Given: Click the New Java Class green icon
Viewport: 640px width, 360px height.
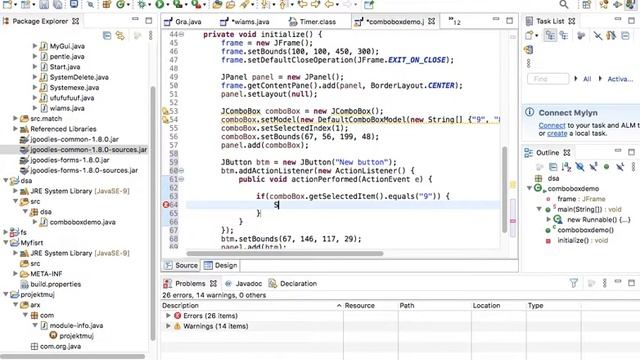Looking at the screenshot, I should [x=120, y=4].
